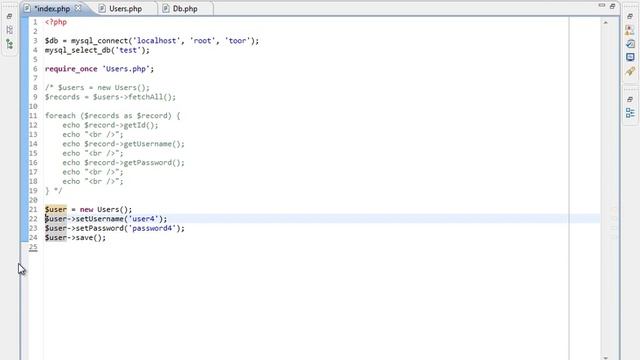
Task: Switch to the Users.php tab
Action: coord(125,9)
